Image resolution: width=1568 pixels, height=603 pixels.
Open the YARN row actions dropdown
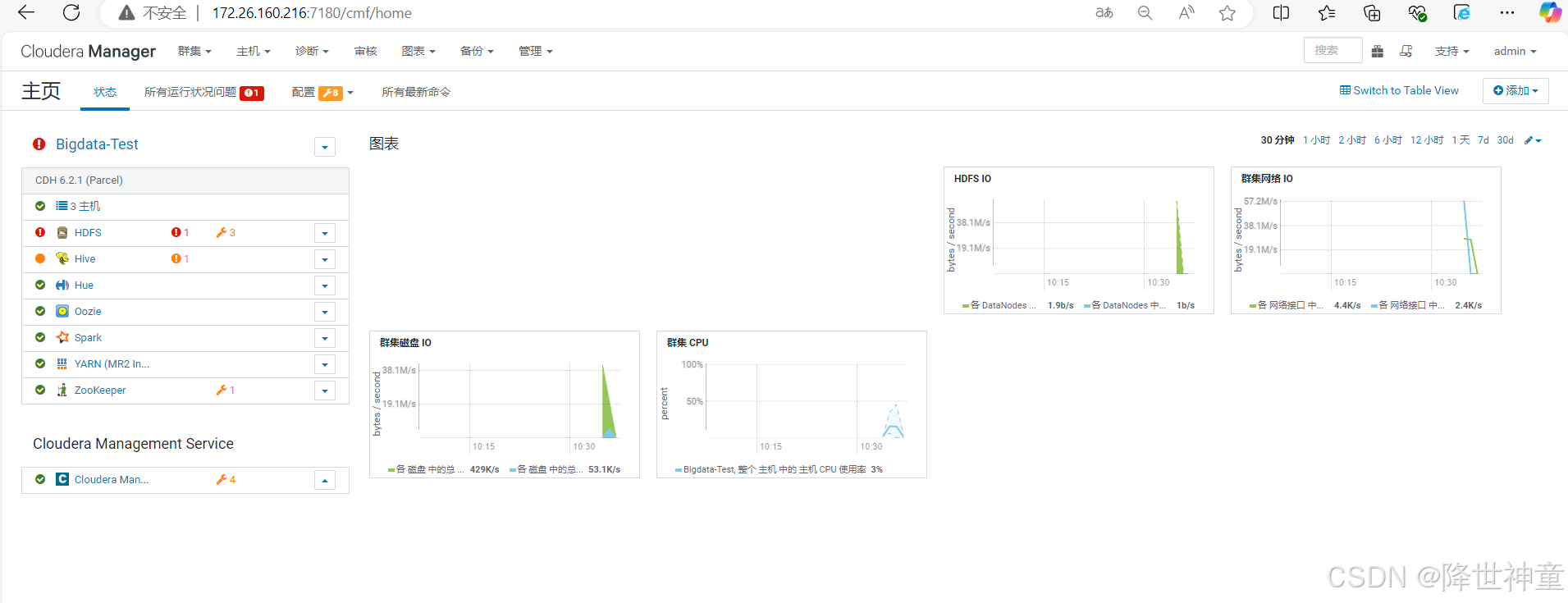pyautogui.click(x=325, y=364)
